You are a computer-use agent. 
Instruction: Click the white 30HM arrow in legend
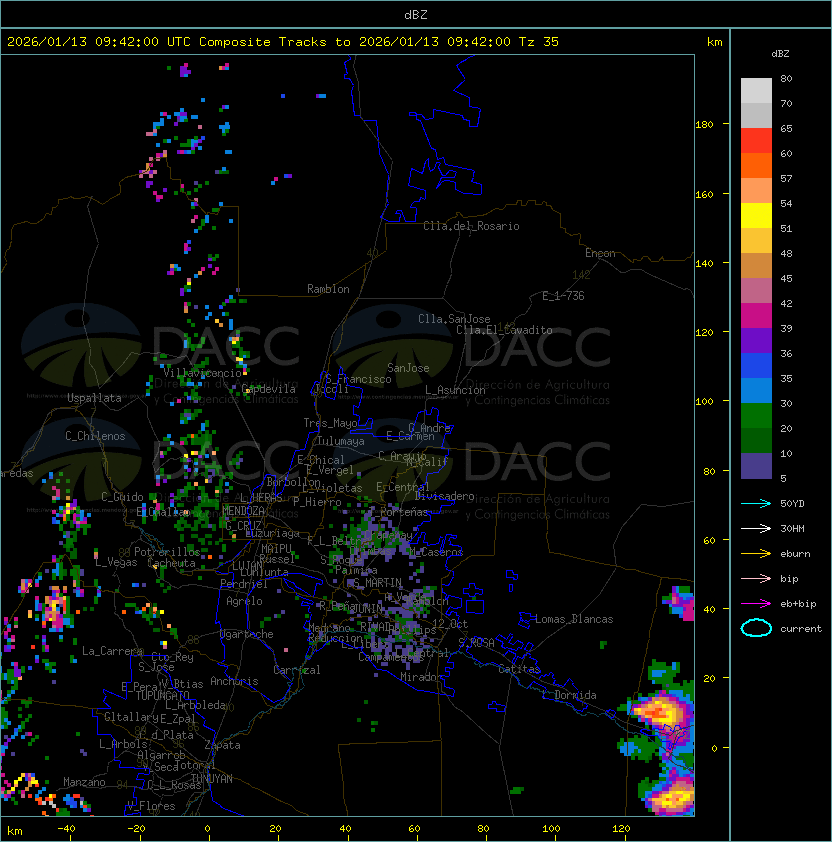pos(756,528)
